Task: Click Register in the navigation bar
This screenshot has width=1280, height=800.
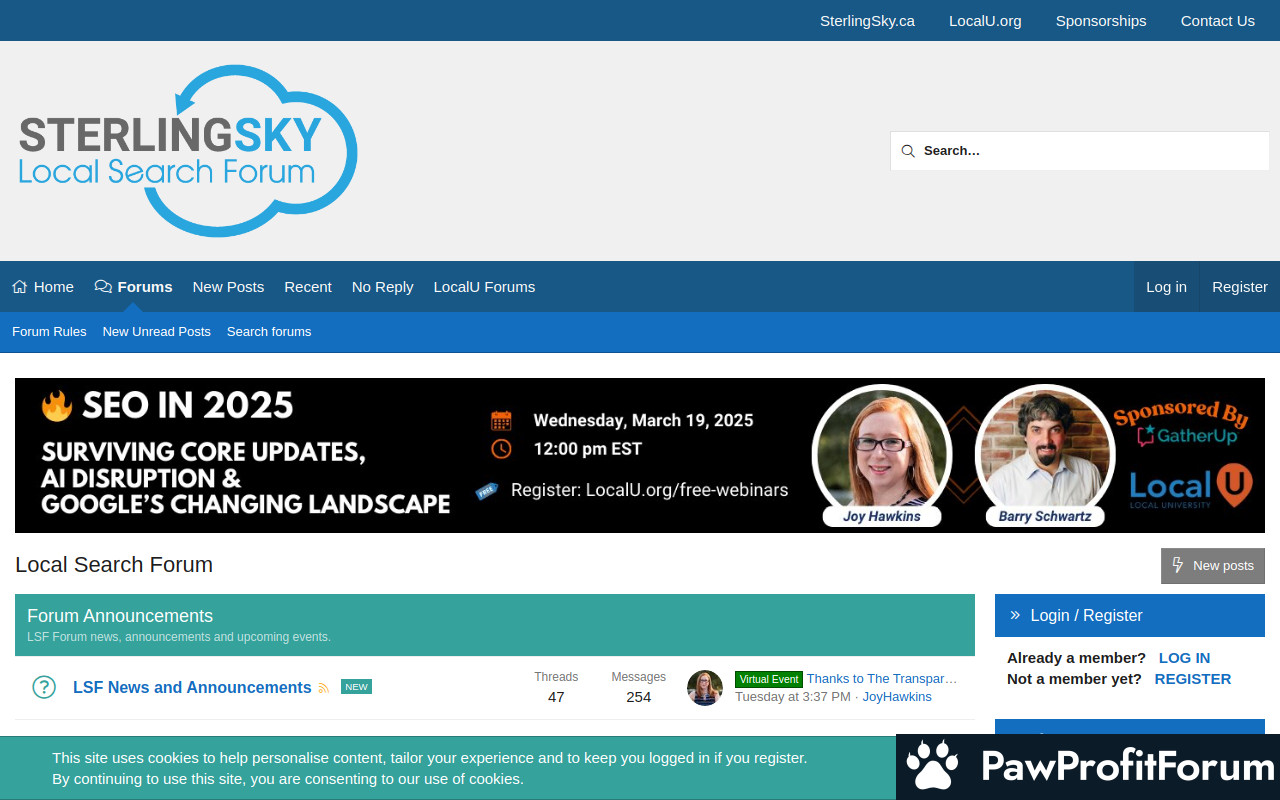Action: (1240, 287)
